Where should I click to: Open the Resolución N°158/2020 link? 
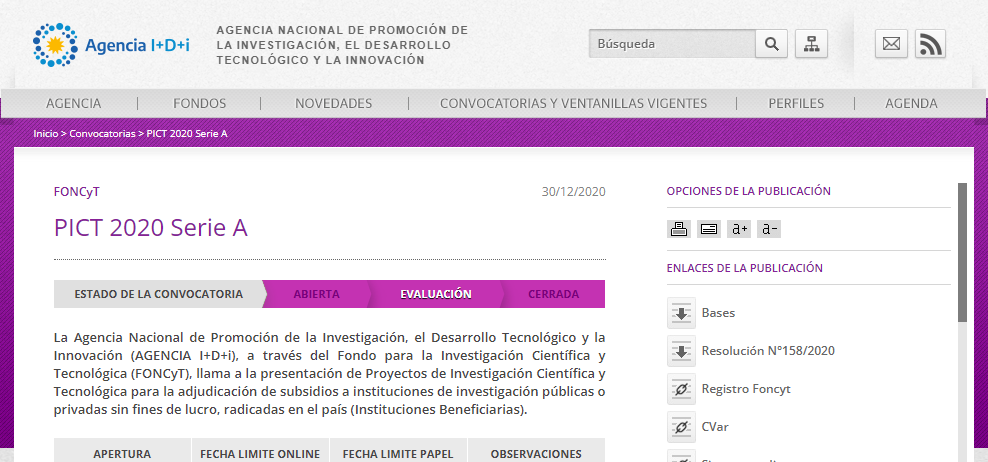768,351
